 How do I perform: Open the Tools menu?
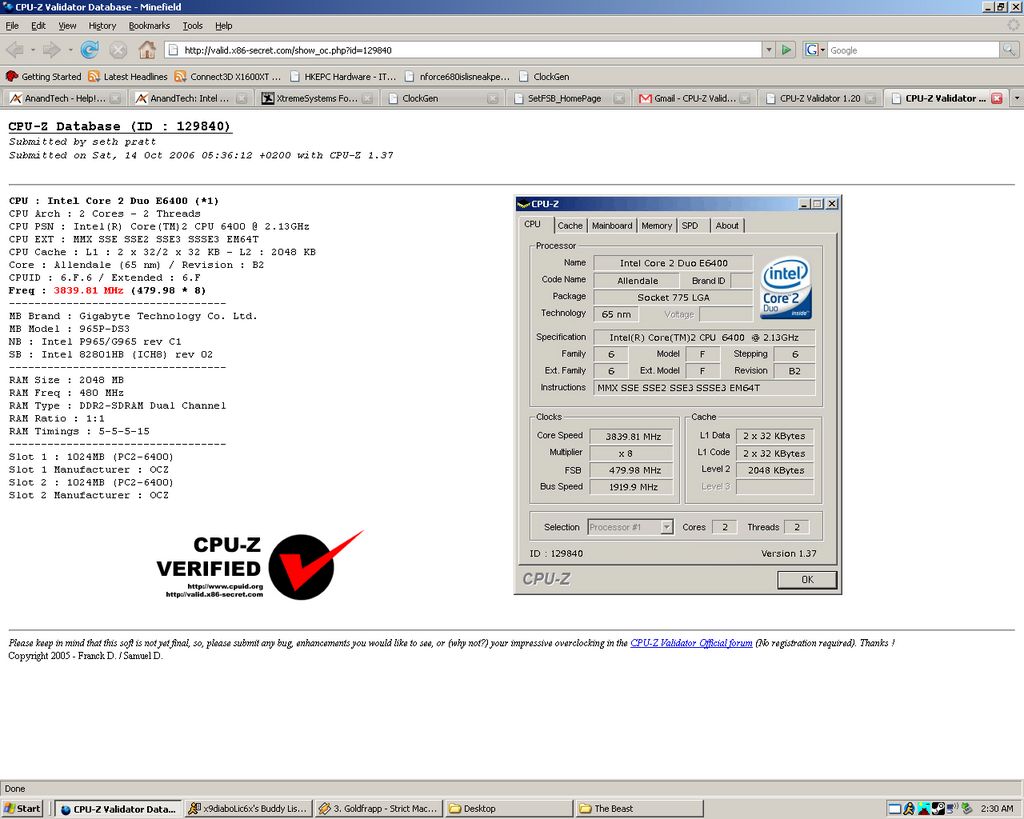tap(192, 25)
